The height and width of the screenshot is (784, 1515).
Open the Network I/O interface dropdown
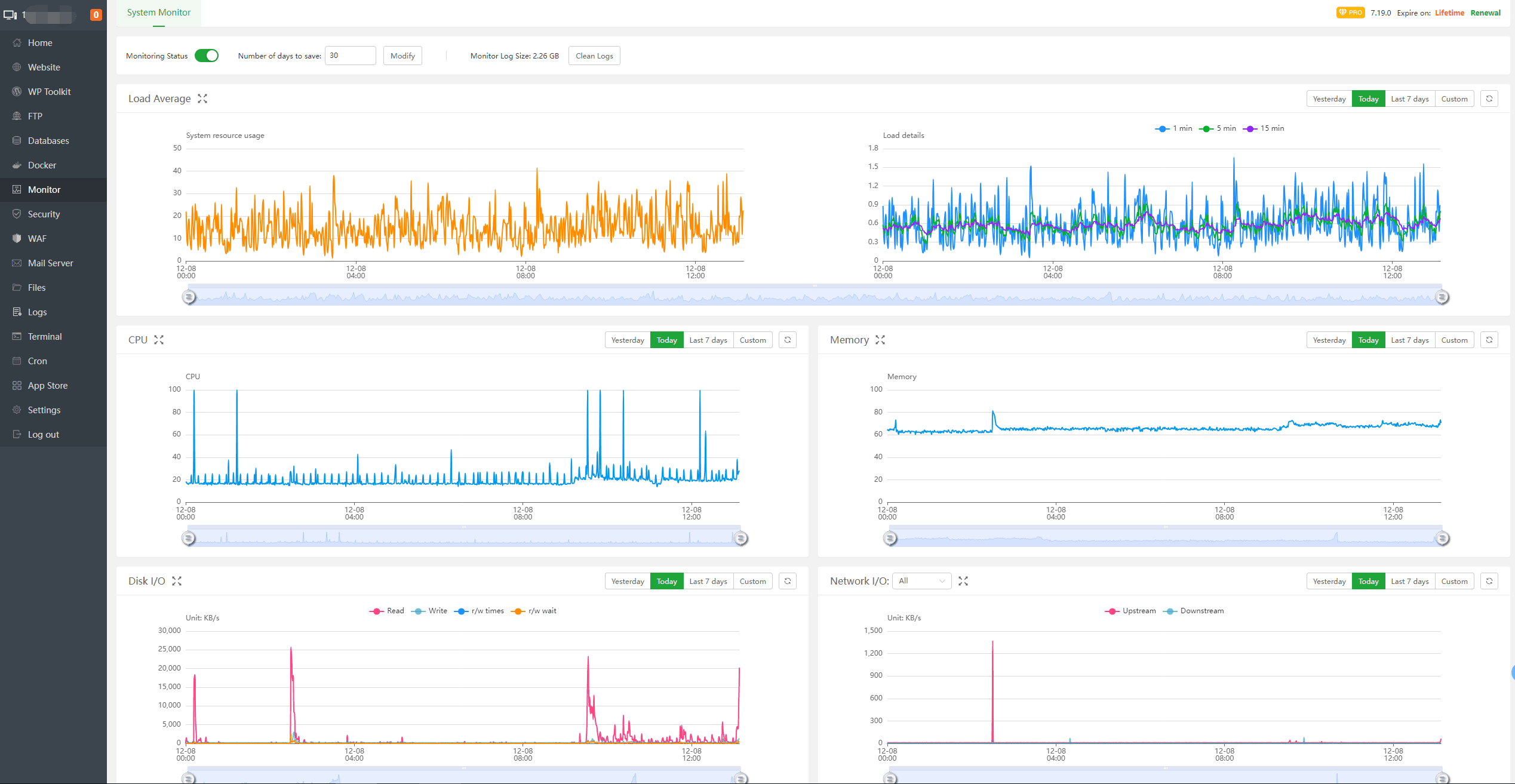[921, 581]
